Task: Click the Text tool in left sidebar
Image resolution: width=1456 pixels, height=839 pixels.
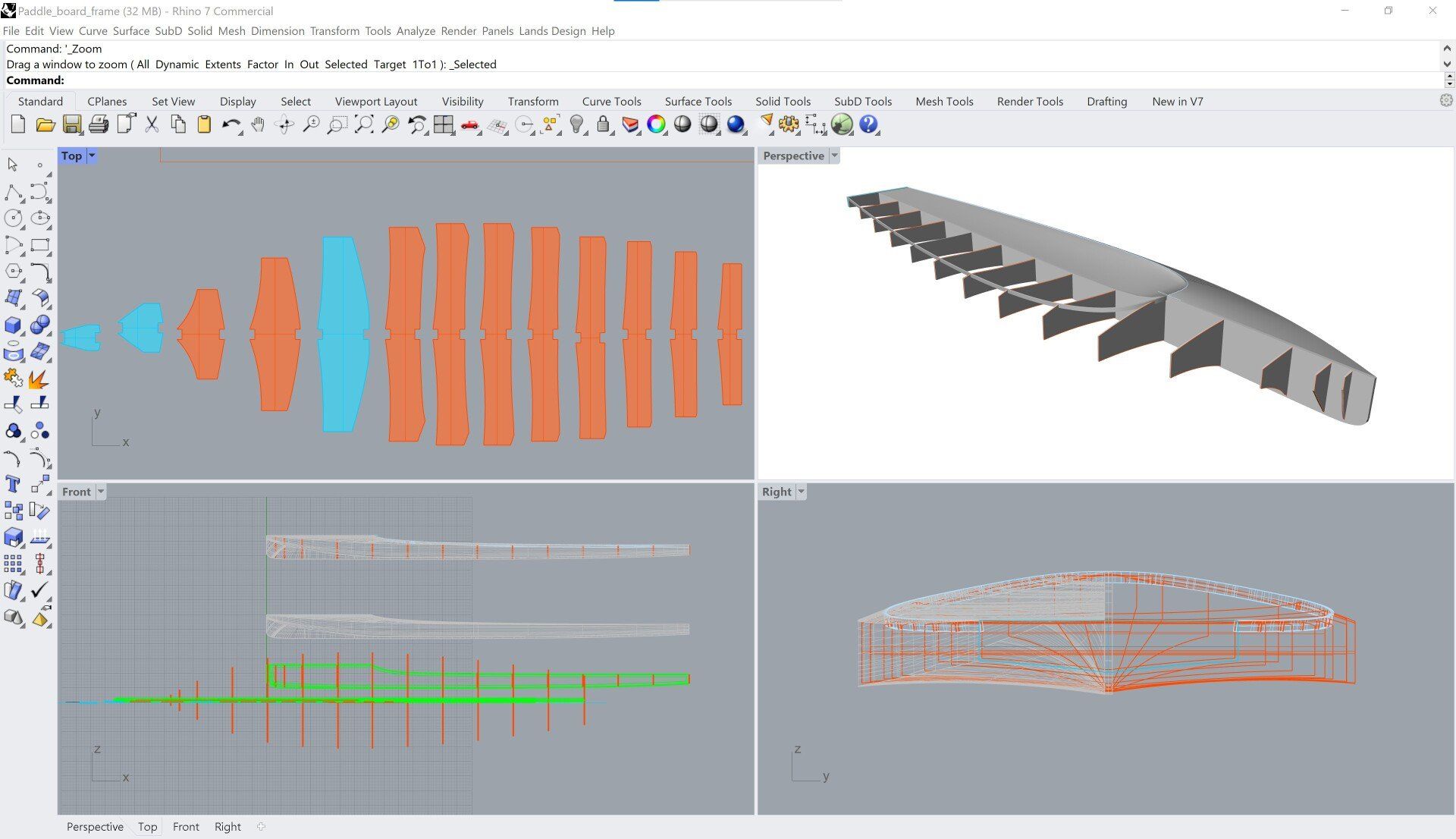Action: (13, 484)
